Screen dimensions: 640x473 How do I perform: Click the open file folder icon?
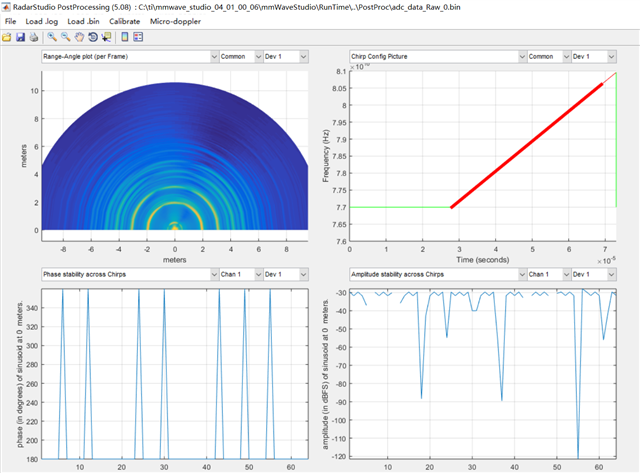click(x=7, y=37)
